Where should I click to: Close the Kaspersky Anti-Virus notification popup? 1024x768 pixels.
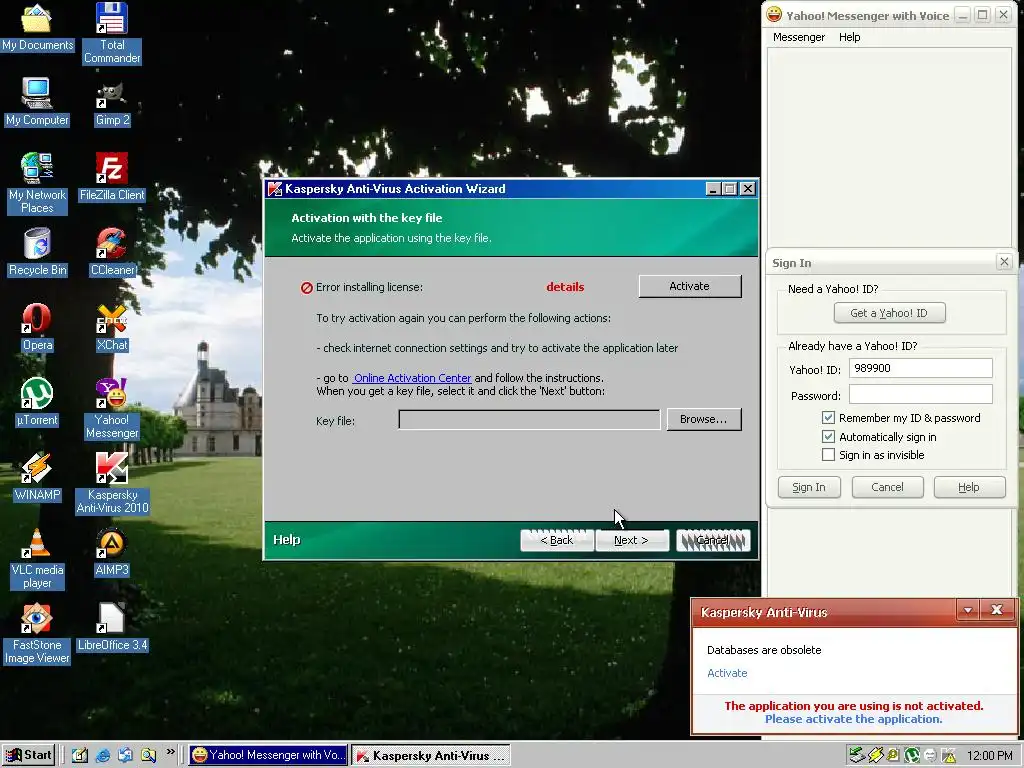click(997, 610)
